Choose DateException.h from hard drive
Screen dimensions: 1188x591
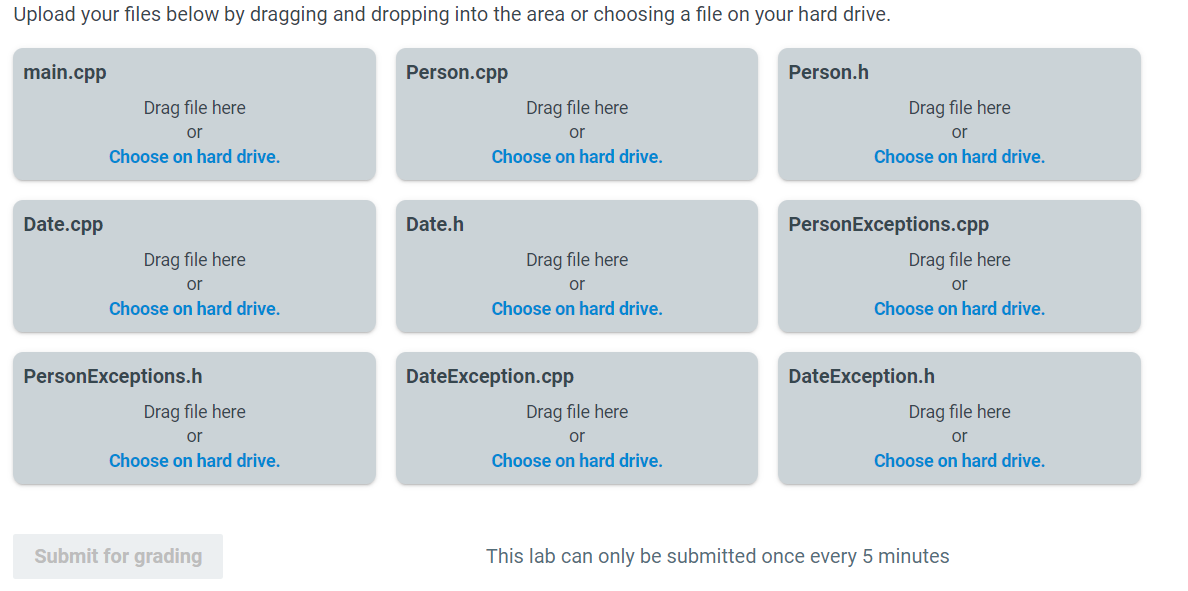click(959, 460)
